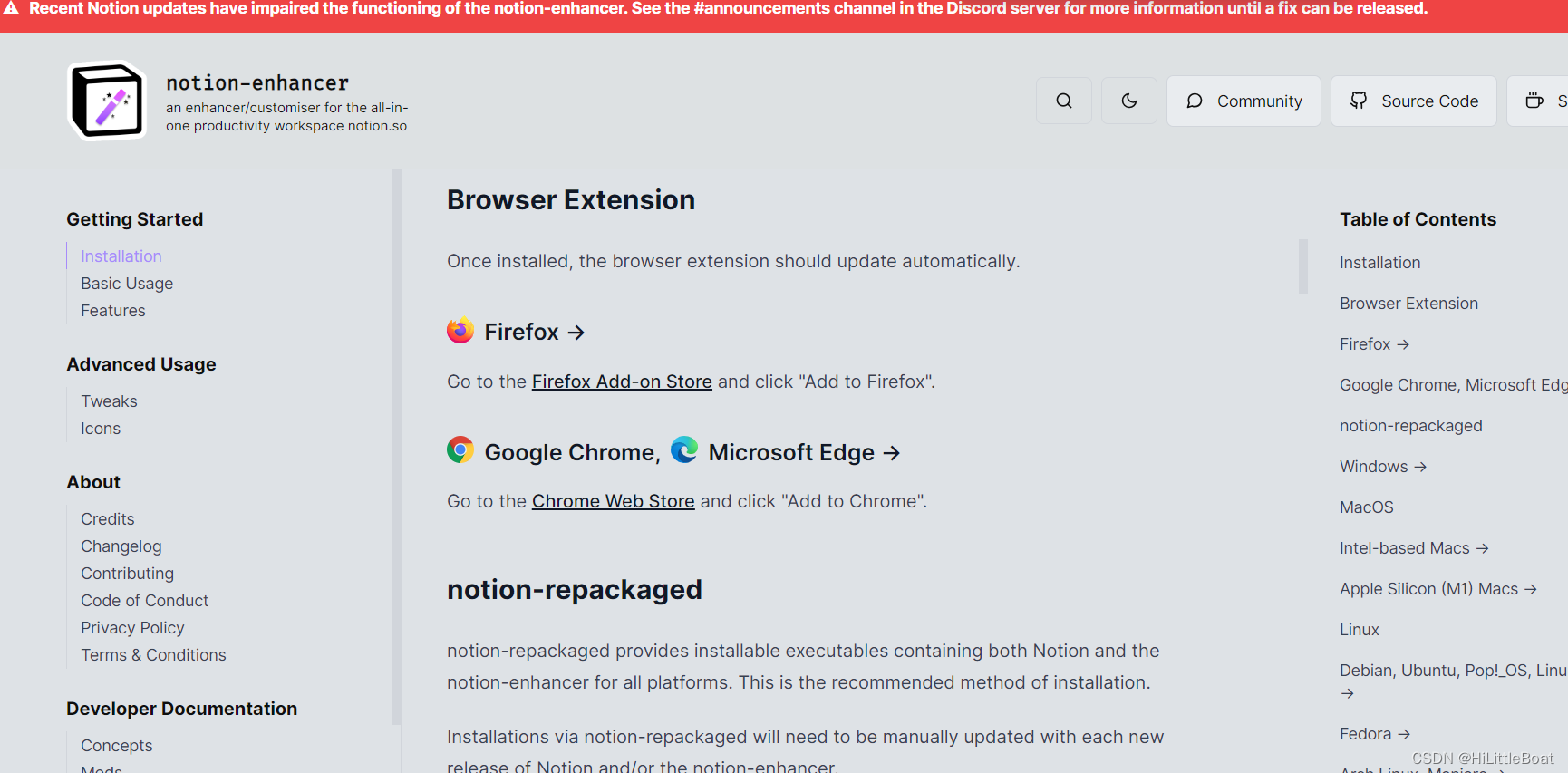Jump to Linux in Table of Contents
The width and height of the screenshot is (1568, 773).
(x=1360, y=630)
